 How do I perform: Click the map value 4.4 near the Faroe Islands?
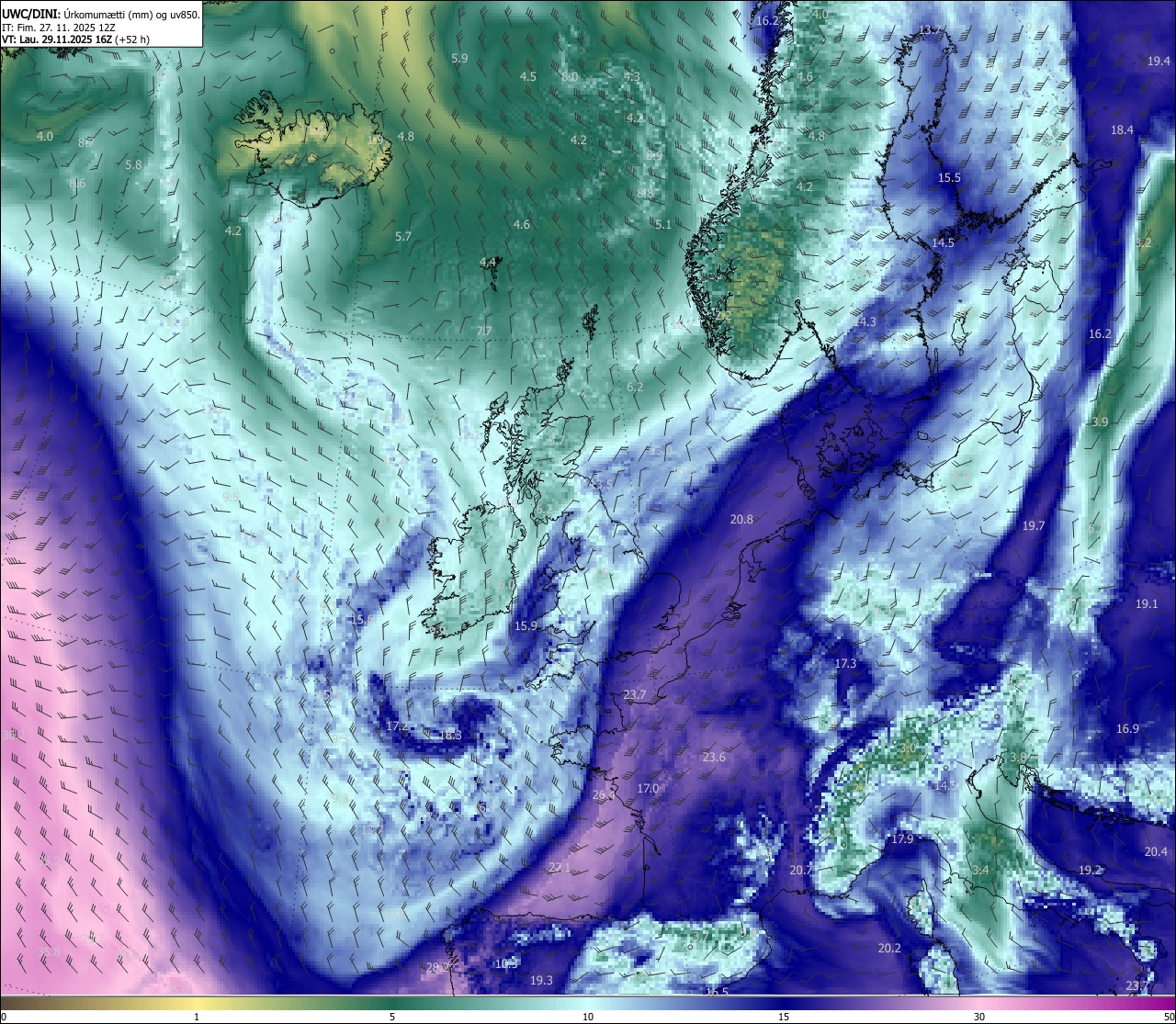(488, 263)
